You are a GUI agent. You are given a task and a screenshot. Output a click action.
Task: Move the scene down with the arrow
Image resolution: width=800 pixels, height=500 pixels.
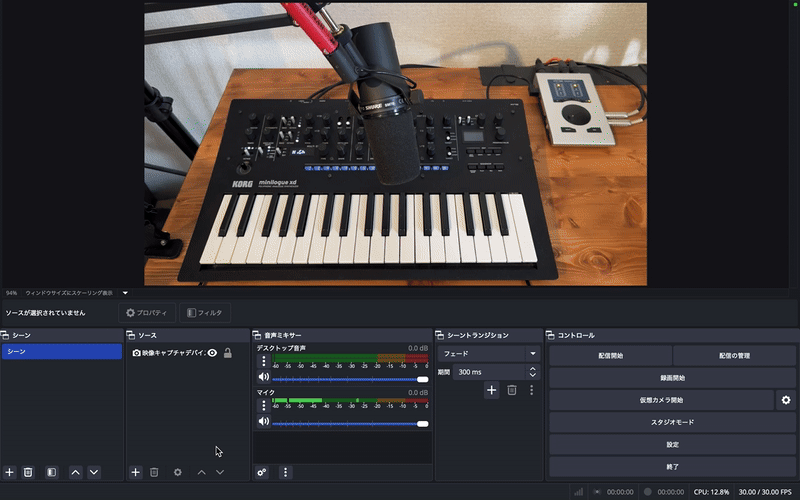[94, 472]
